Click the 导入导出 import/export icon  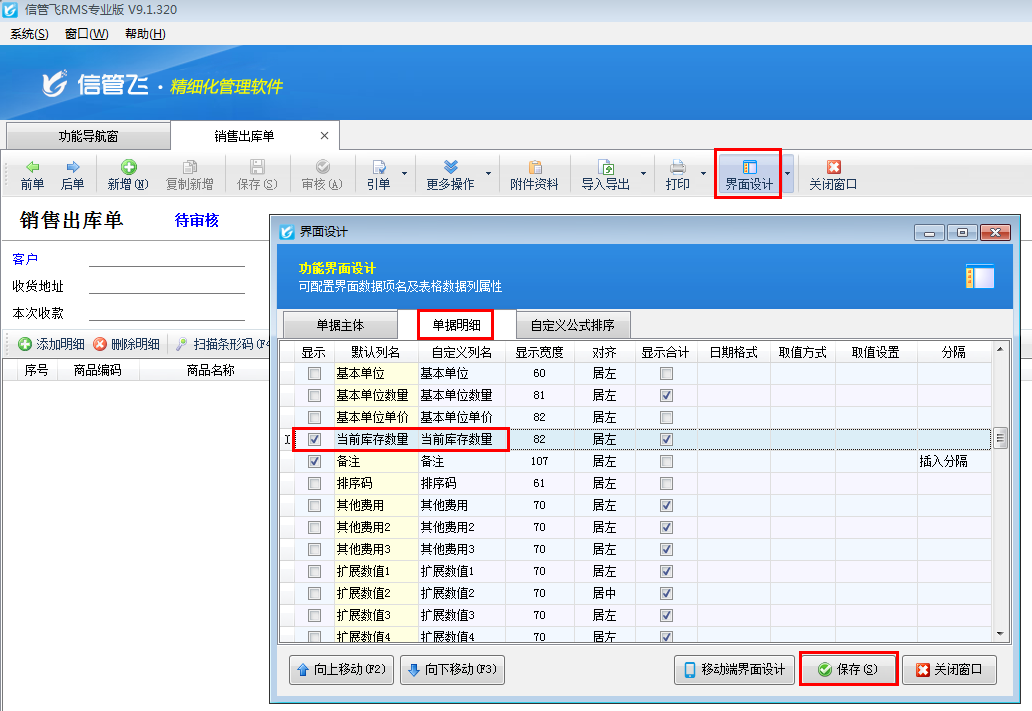click(x=608, y=173)
